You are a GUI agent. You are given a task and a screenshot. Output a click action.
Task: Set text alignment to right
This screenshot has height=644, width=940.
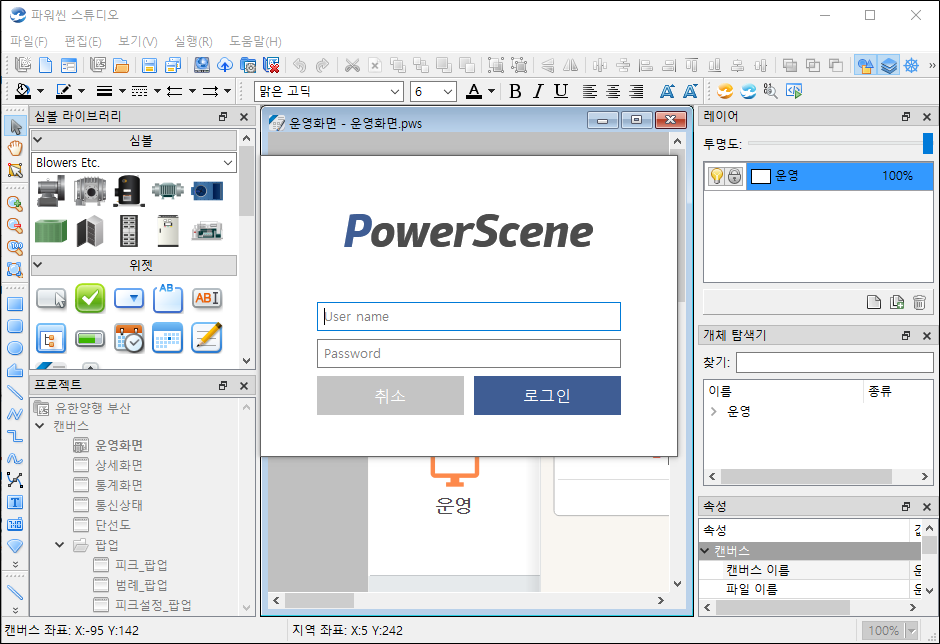click(636, 91)
